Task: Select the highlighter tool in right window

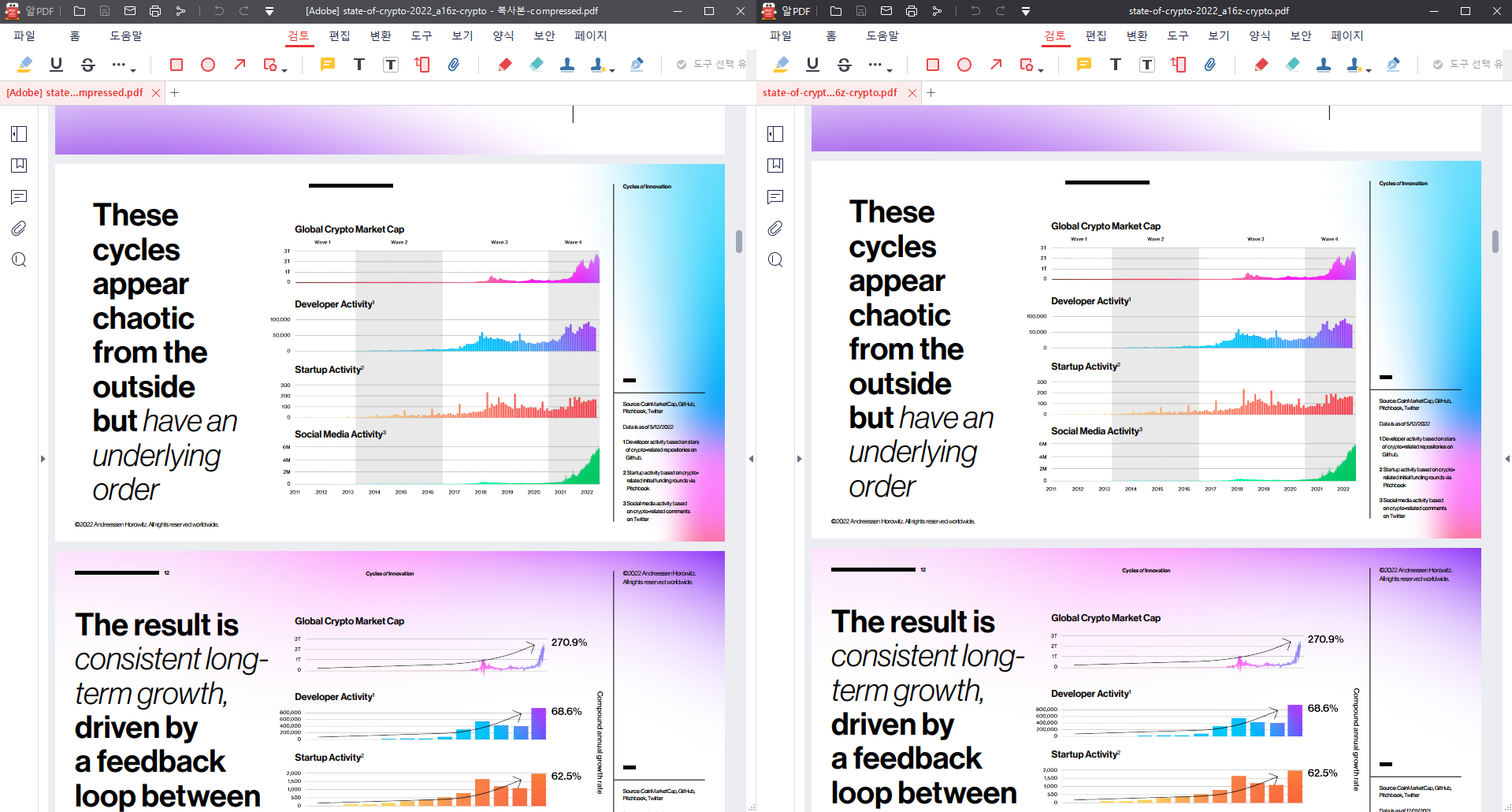Action: 781,65
